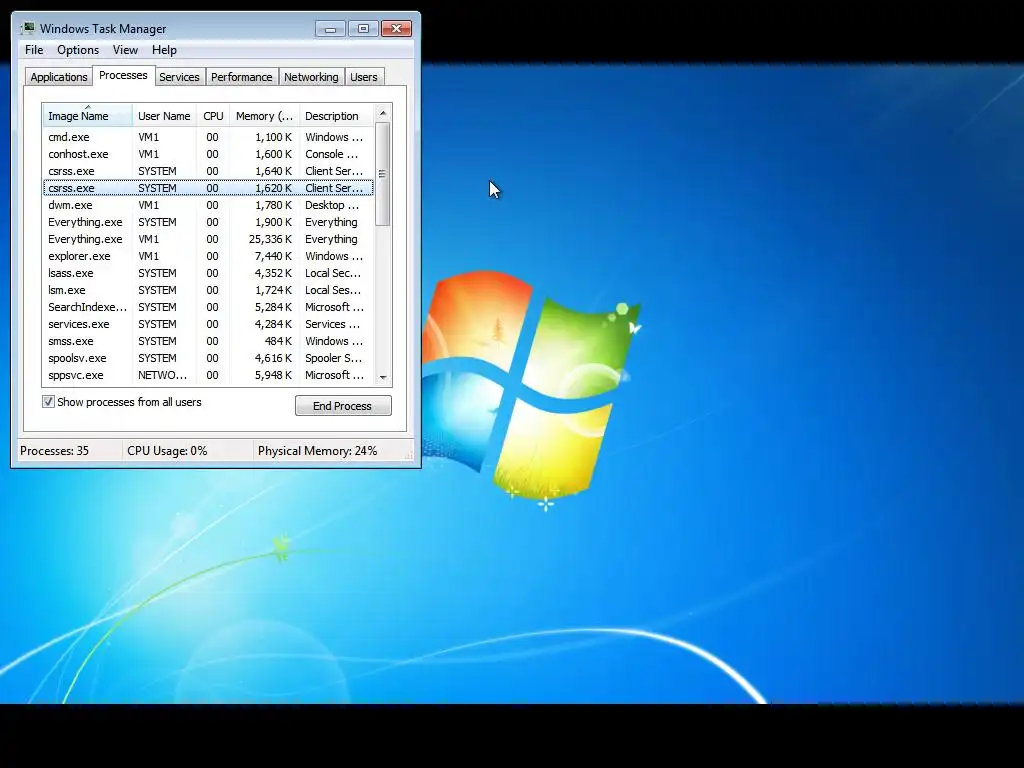Select Everything.exe run by SYSTEM
Image resolution: width=1024 pixels, height=768 pixels.
pos(208,222)
